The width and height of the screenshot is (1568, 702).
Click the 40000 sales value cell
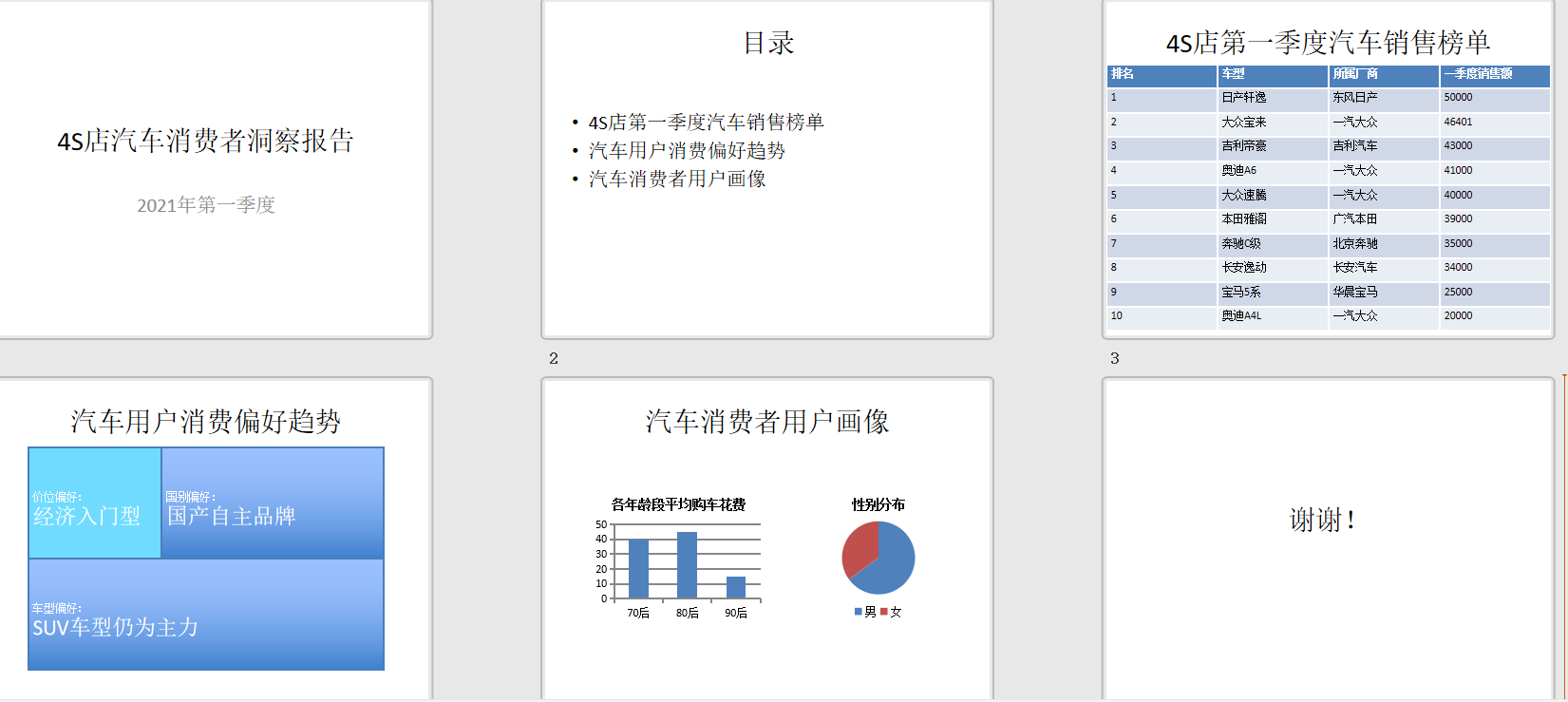[1495, 196]
